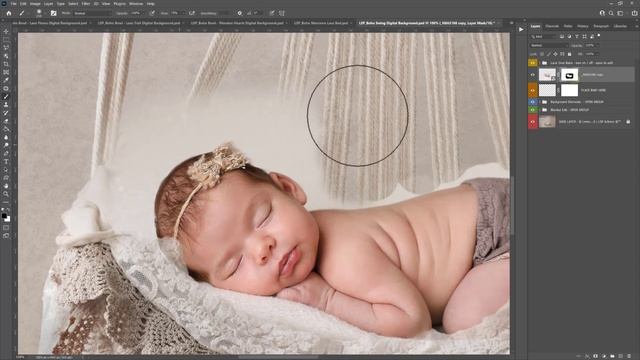This screenshot has width=640, height=360.
Task: Select the Zoom tool
Action: [x=6, y=194]
